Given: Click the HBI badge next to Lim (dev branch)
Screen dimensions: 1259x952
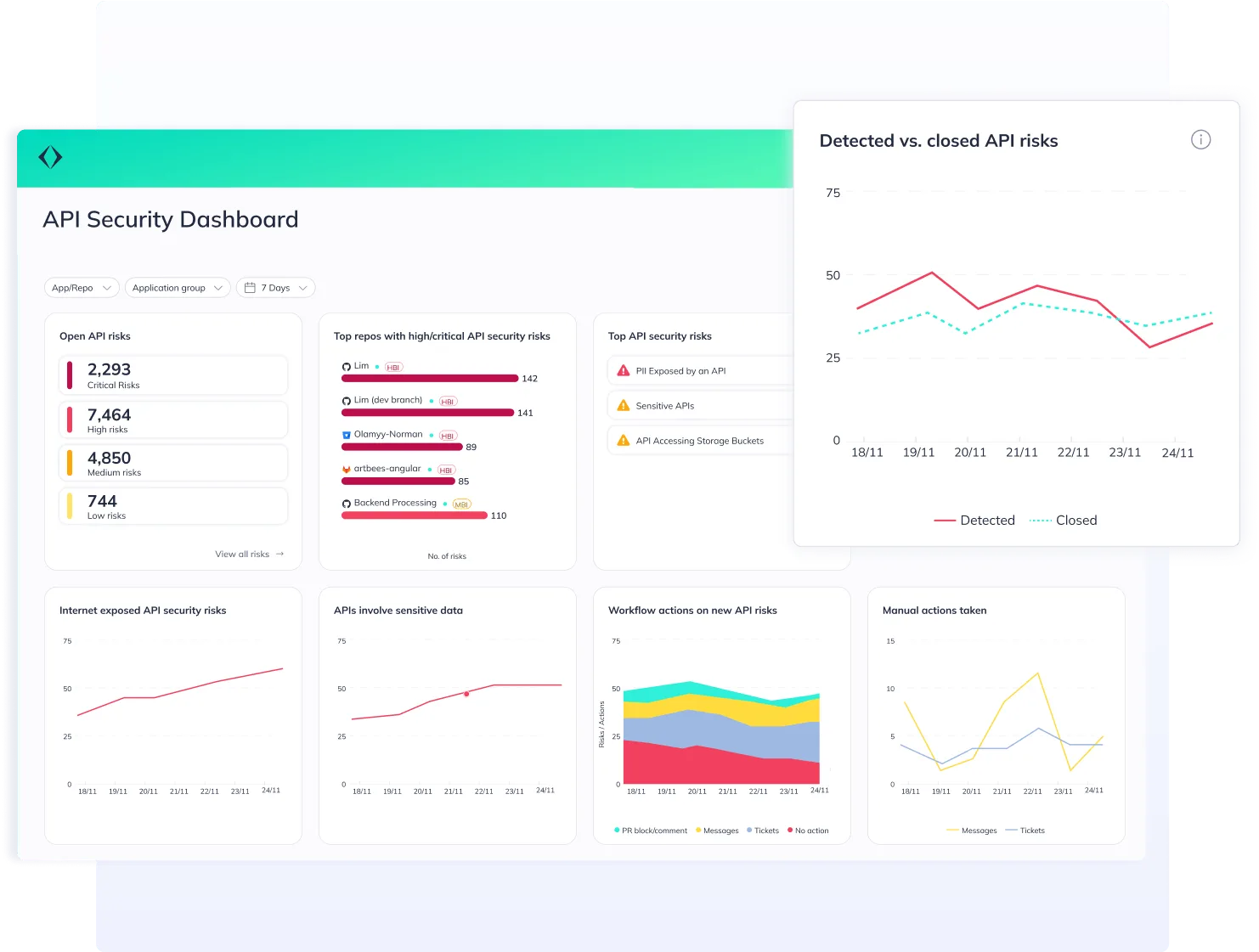Looking at the screenshot, I should 447,400.
